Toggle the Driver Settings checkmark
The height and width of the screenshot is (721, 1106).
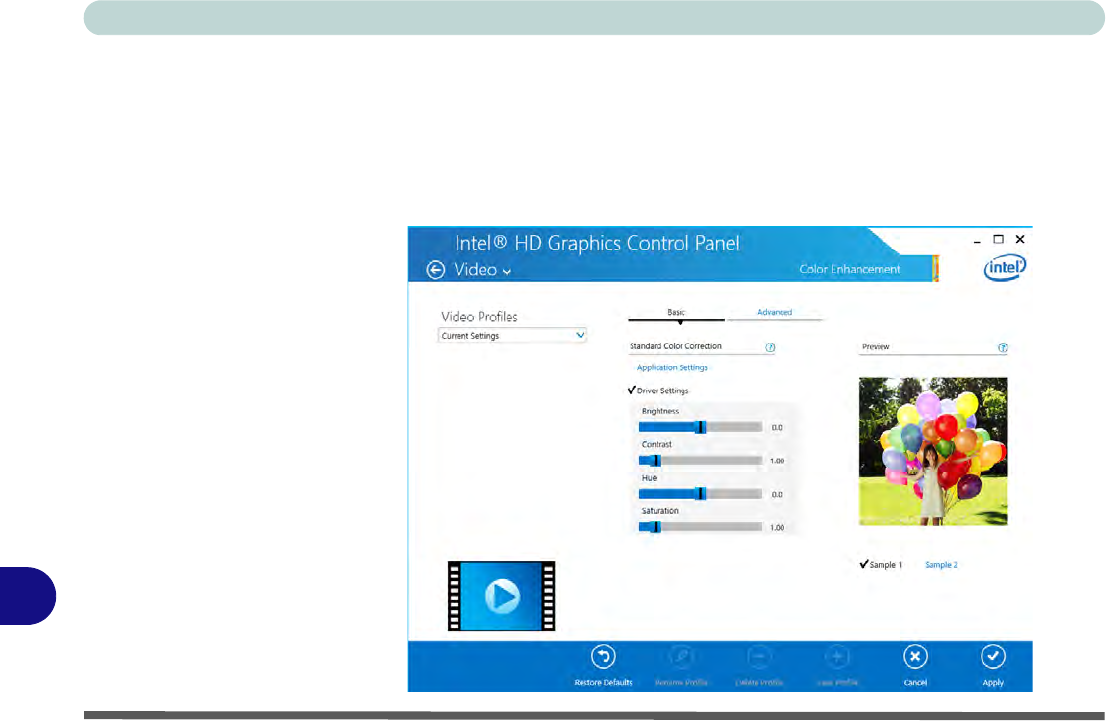point(632,390)
